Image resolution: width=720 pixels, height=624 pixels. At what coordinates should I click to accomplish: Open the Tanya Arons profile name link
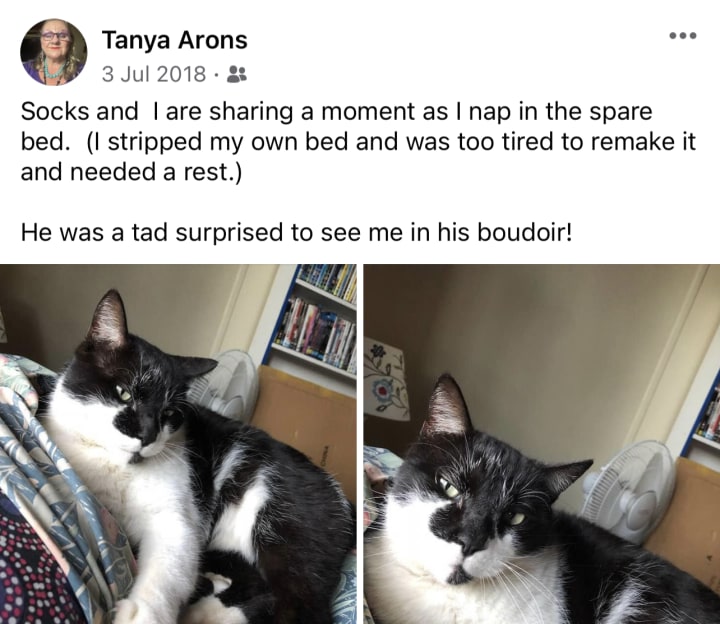click(174, 40)
